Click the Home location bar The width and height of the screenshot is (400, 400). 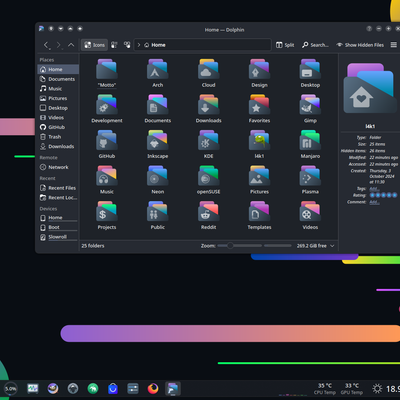pyautogui.click(x=203, y=45)
